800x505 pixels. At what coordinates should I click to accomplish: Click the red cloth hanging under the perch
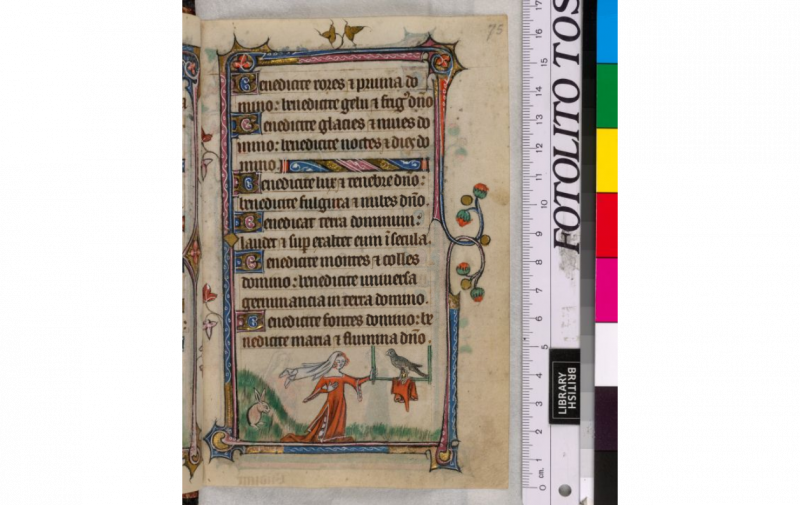click(405, 391)
